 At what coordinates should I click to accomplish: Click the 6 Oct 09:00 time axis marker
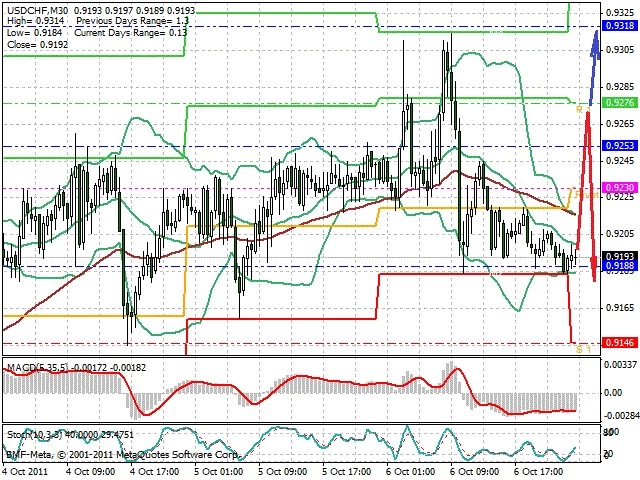coord(472,471)
